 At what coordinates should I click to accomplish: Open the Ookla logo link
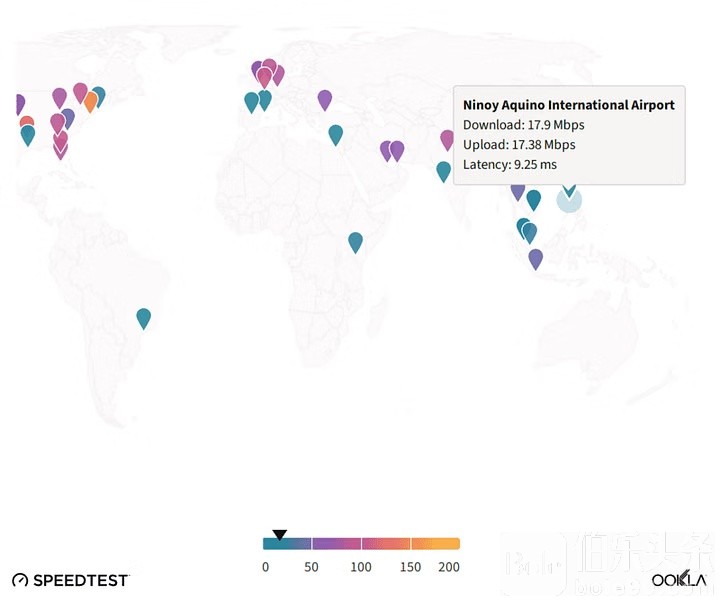click(x=679, y=580)
